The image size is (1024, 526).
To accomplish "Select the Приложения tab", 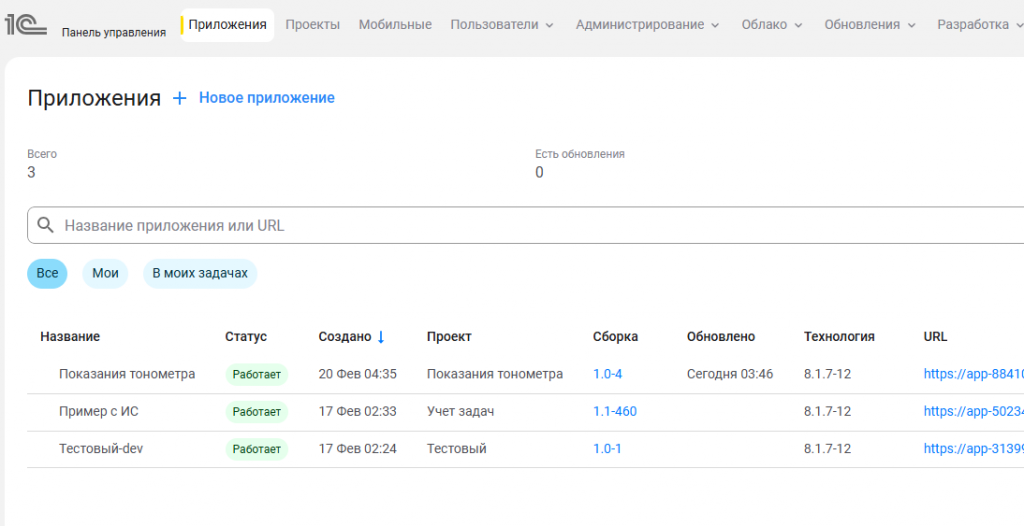I will click(227, 25).
